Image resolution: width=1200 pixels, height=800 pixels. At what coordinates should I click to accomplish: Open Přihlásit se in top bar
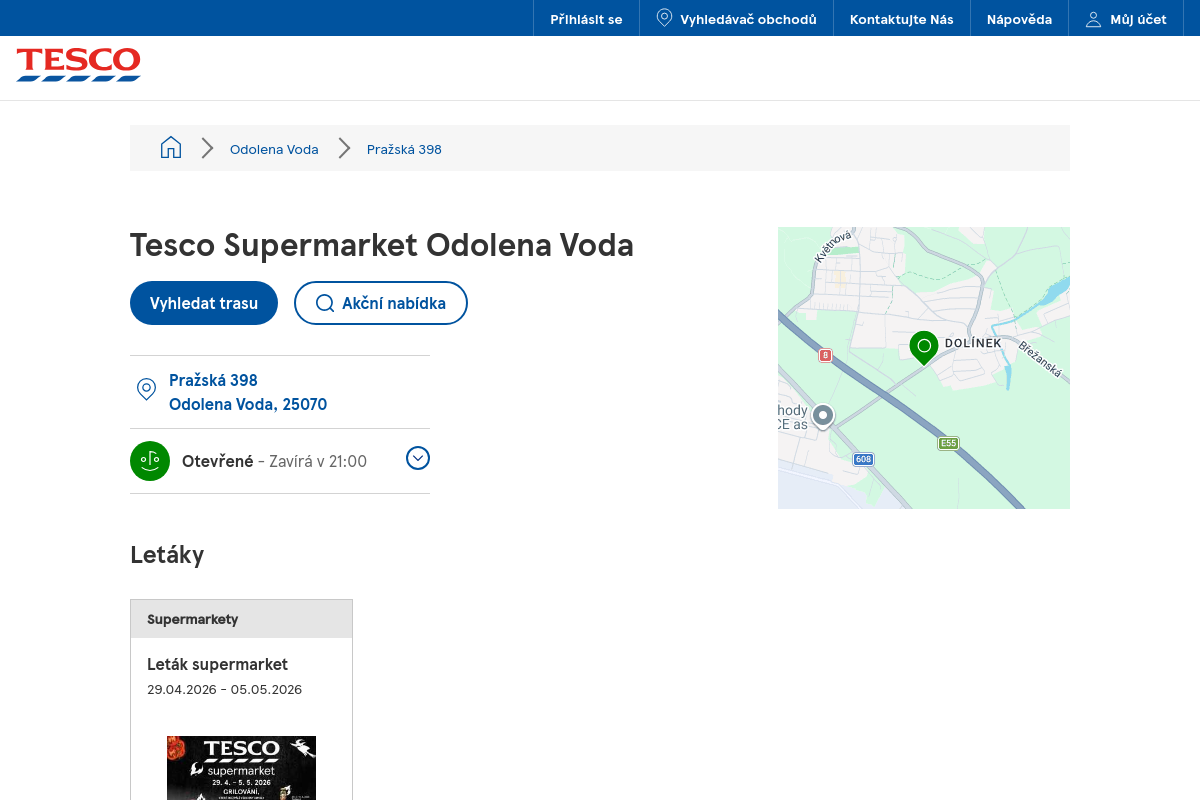point(586,19)
